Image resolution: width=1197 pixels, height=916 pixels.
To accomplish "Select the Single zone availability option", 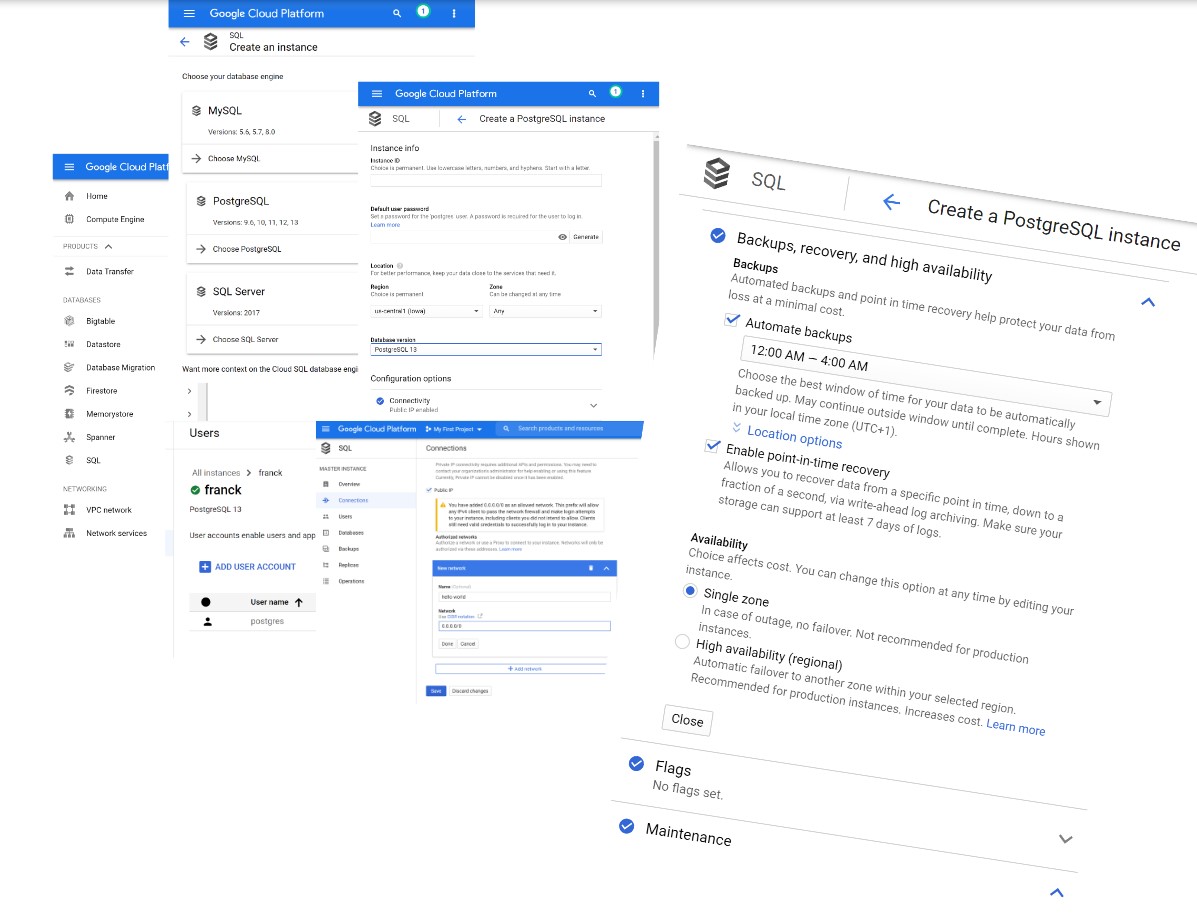I will tap(690, 590).
